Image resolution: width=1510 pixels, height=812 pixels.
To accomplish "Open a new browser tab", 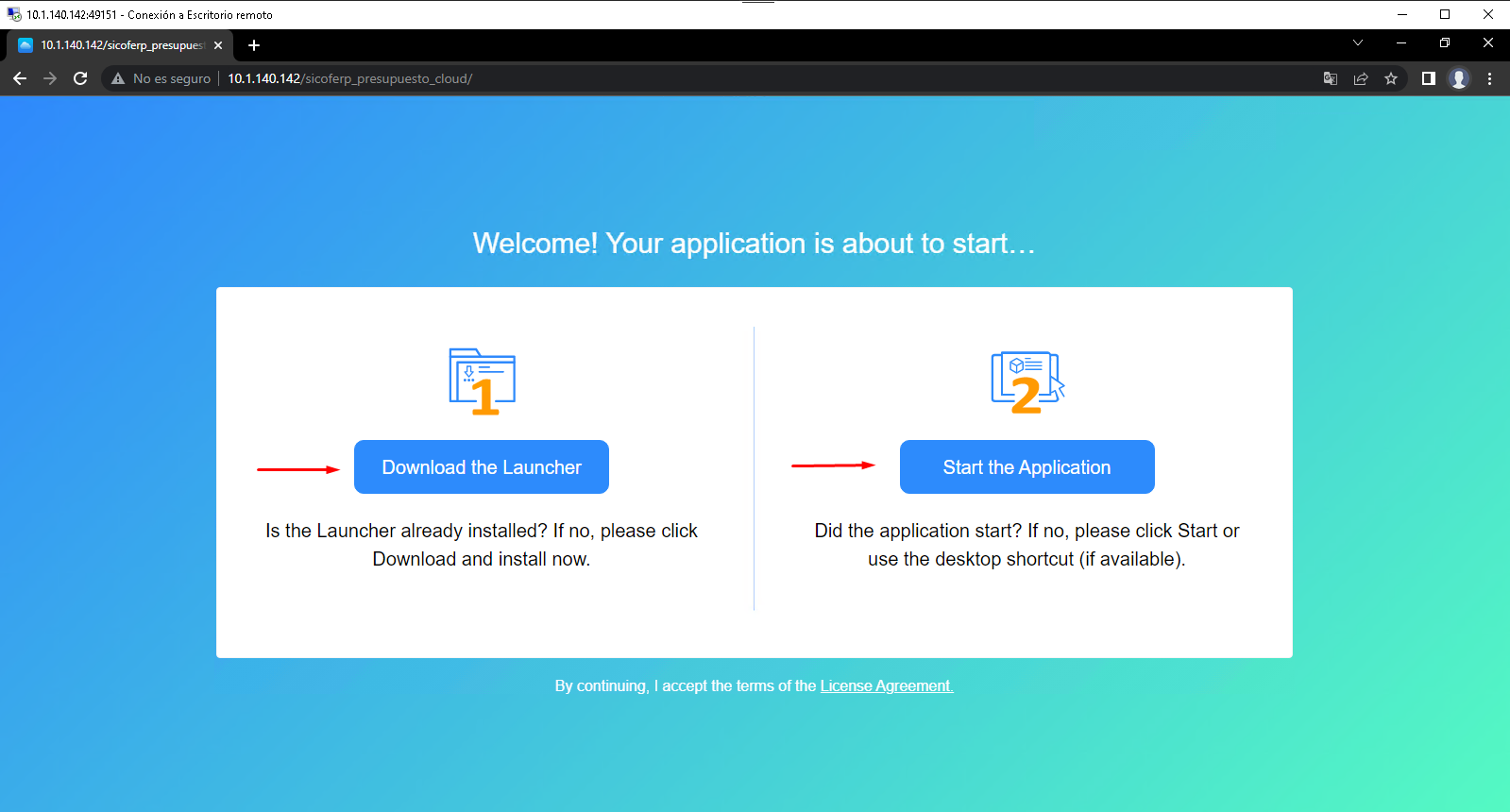I will 254,45.
